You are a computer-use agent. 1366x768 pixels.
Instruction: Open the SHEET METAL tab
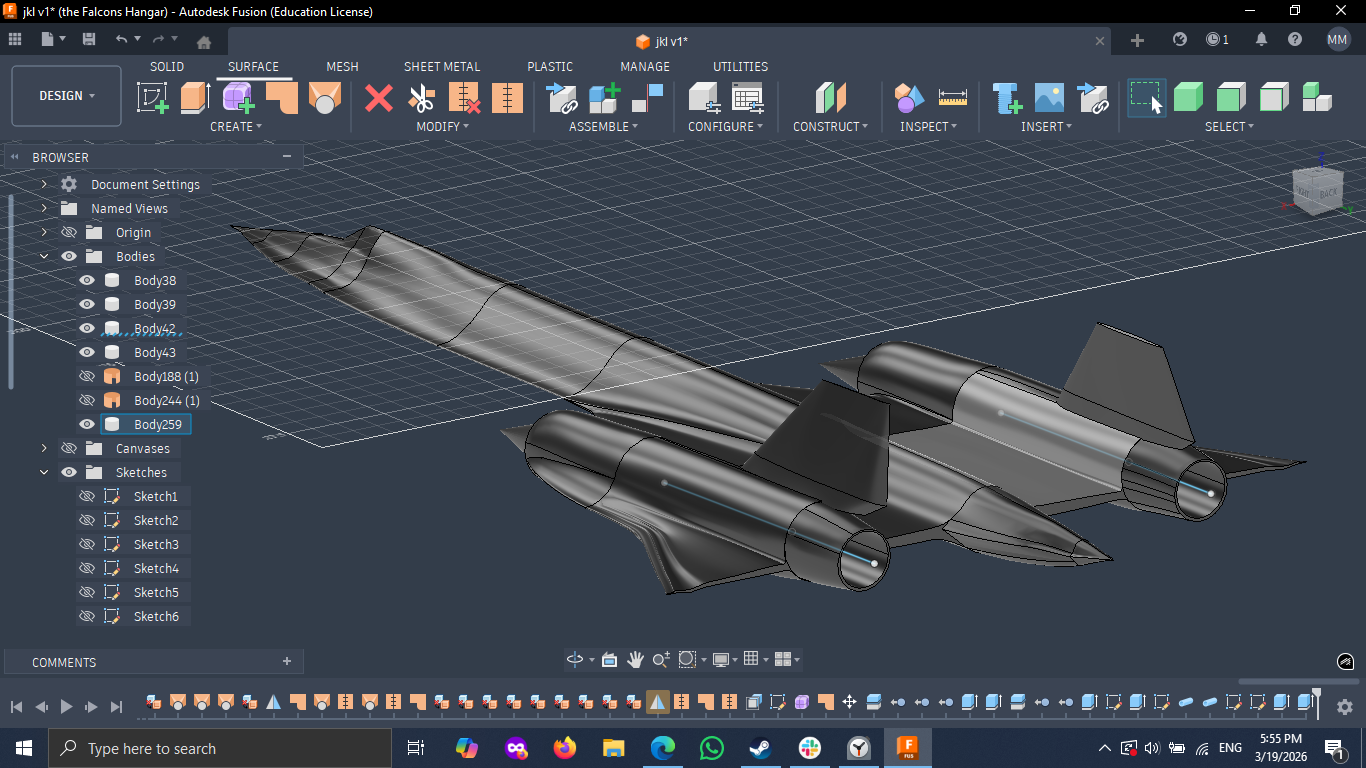coord(442,66)
